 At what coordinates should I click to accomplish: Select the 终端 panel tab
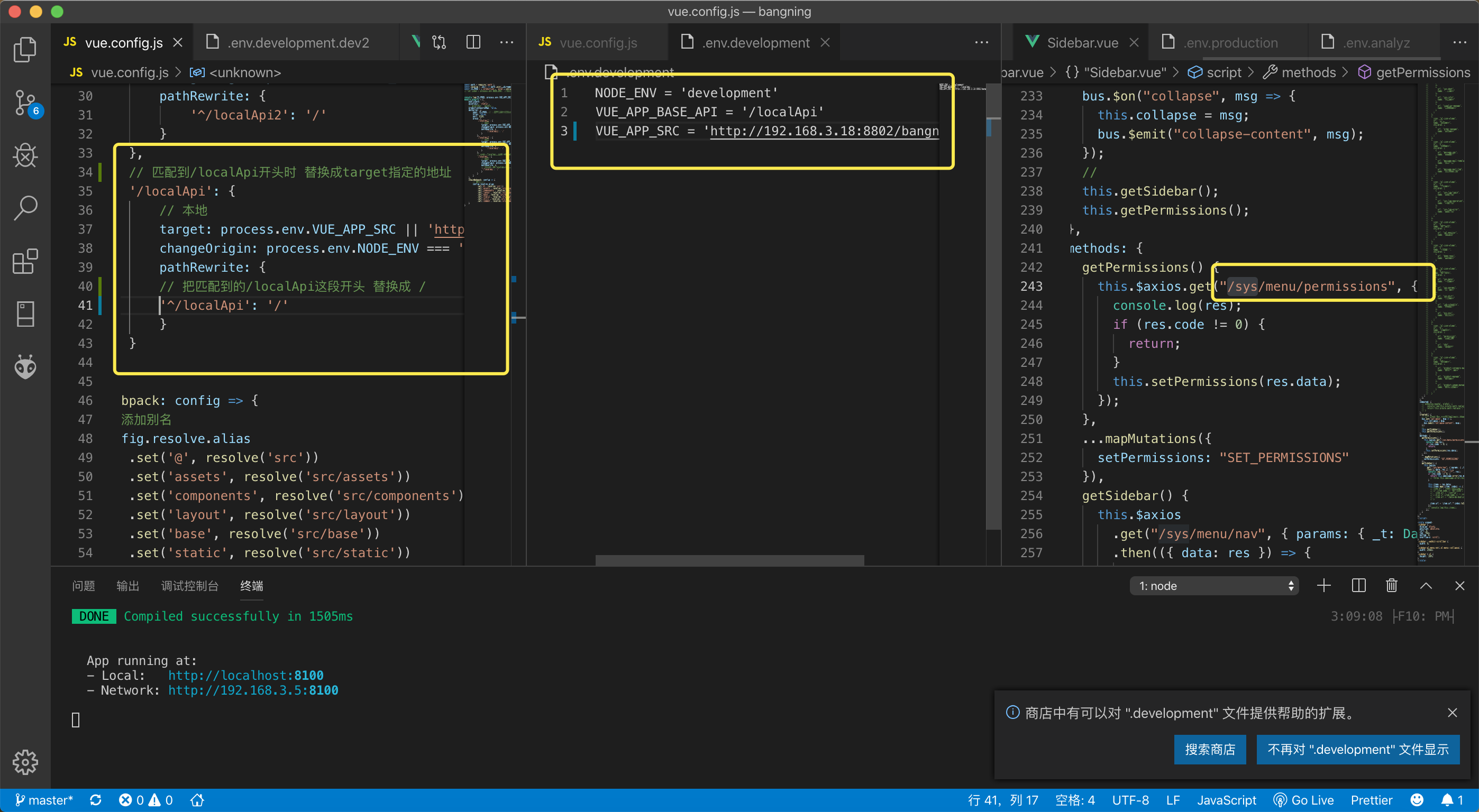(251, 585)
